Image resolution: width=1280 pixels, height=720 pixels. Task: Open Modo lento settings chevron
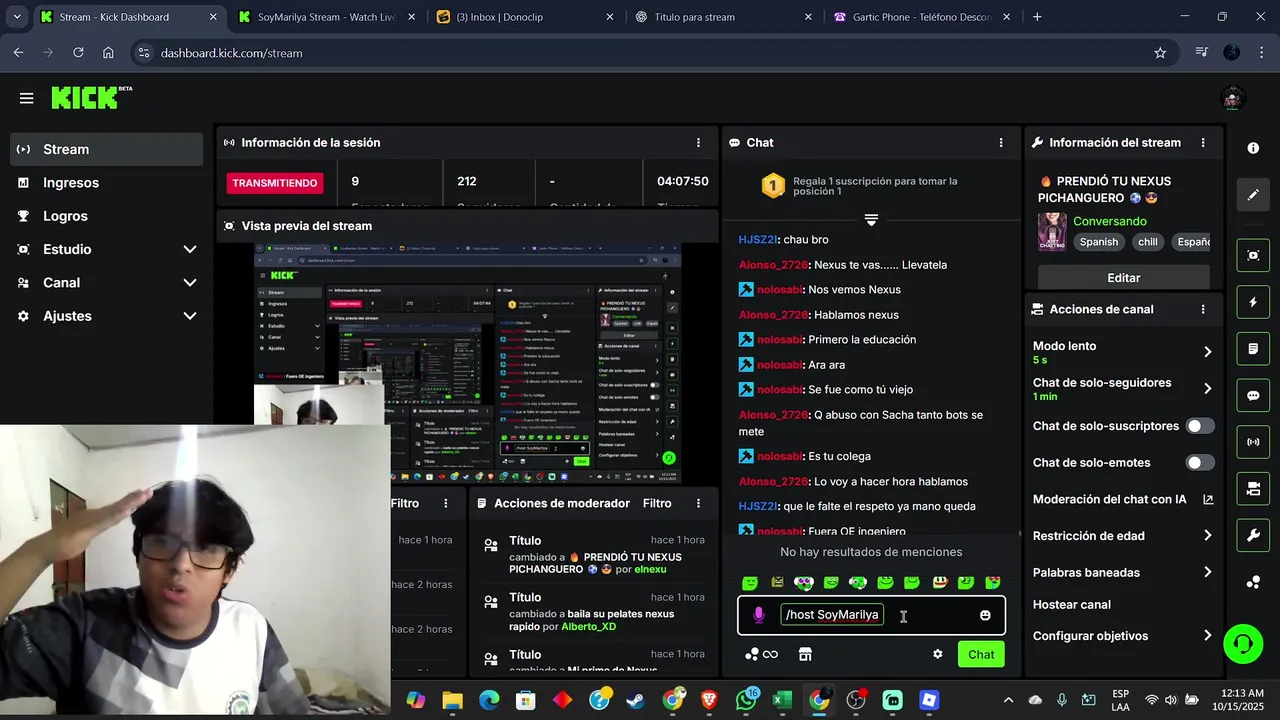(x=1207, y=352)
